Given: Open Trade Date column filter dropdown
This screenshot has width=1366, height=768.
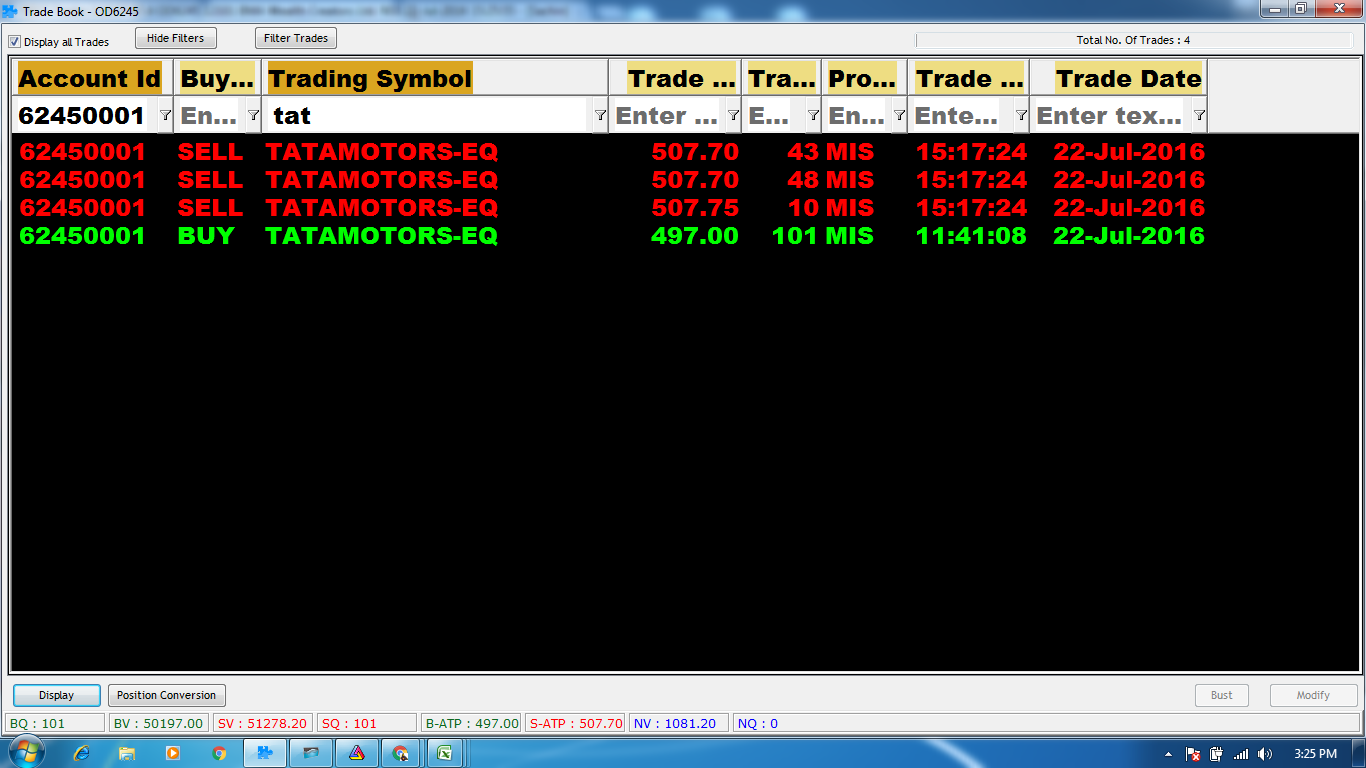Looking at the screenshot, I should point(1199,115).
